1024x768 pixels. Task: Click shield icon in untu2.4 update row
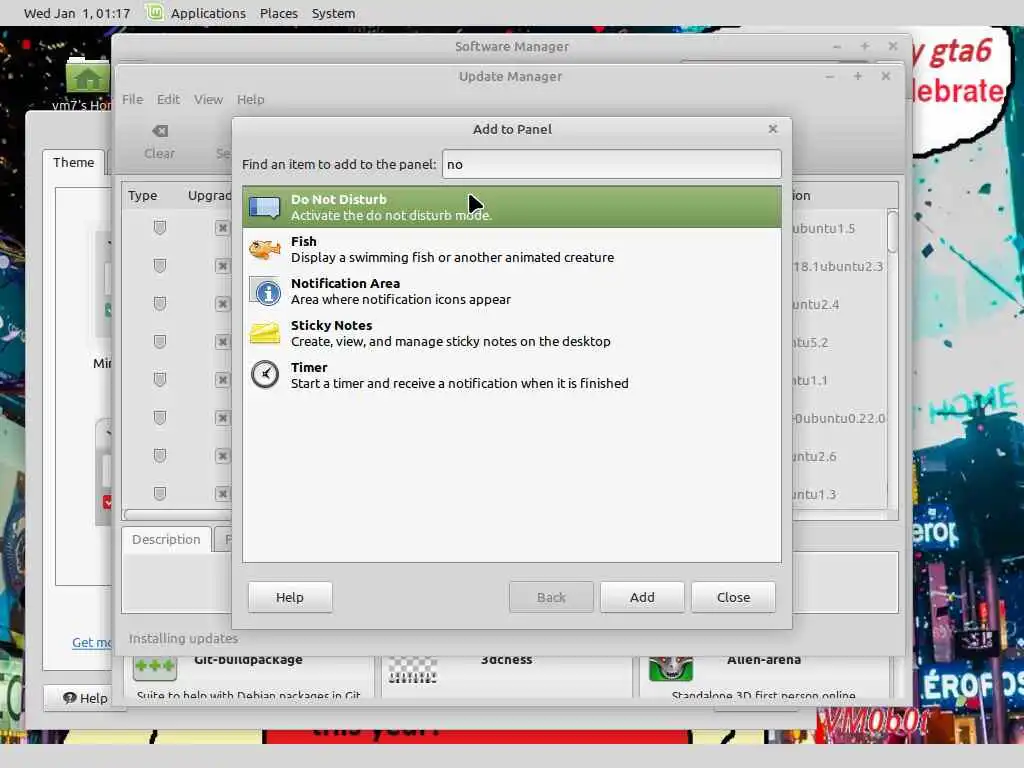[x=159, y=304]
